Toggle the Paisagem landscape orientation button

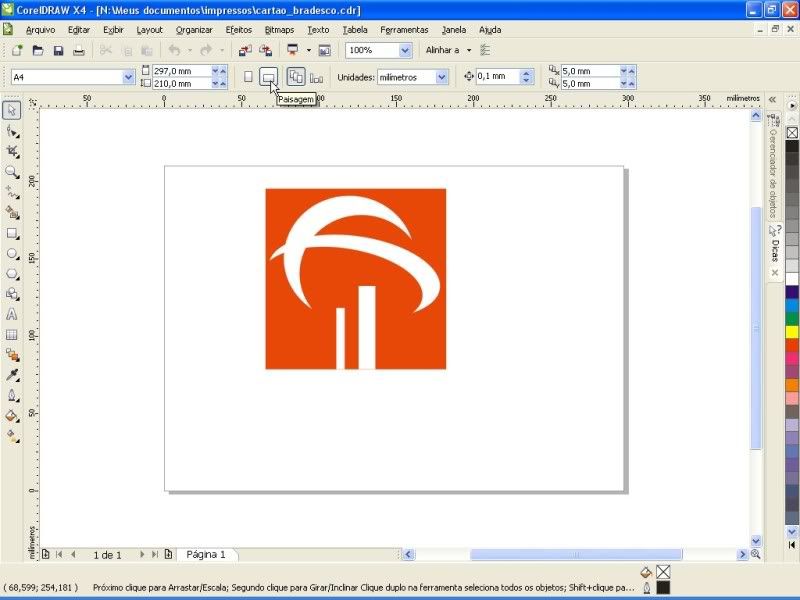[x=268, y=77]
